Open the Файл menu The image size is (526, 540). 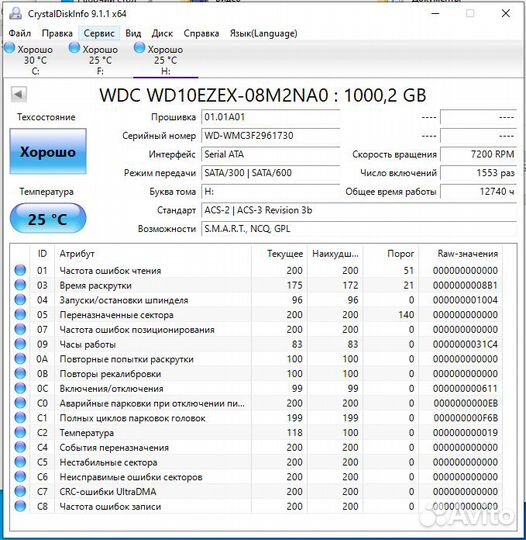tap(20, 33)
